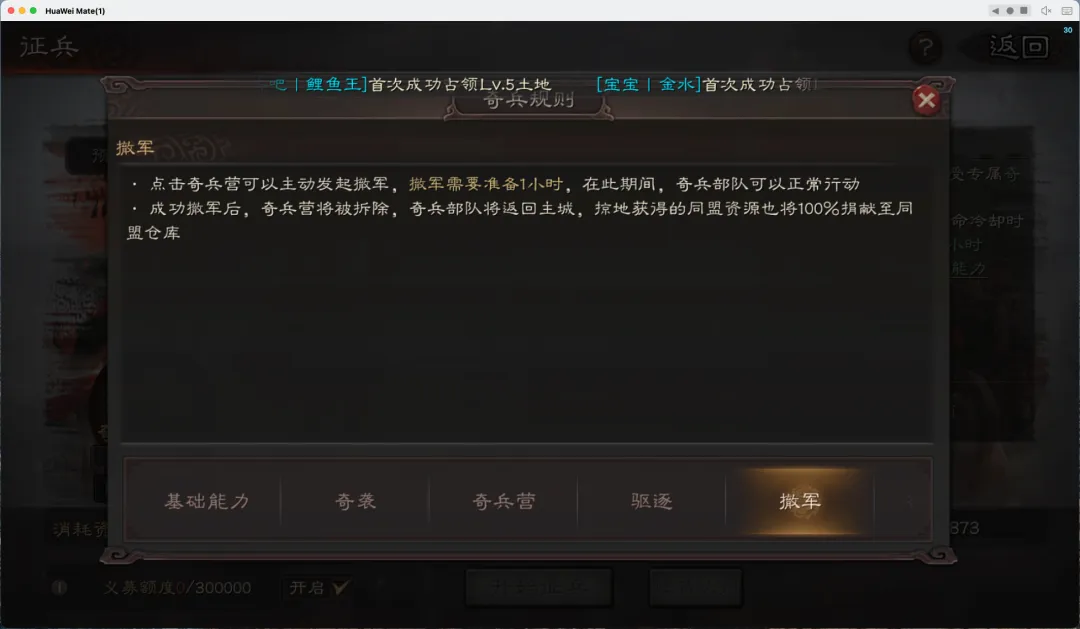Click the emulator recent-apps square icon
Image resolution: width=1080 pixels, height=629 pixels.
(x=1024, y=10)
